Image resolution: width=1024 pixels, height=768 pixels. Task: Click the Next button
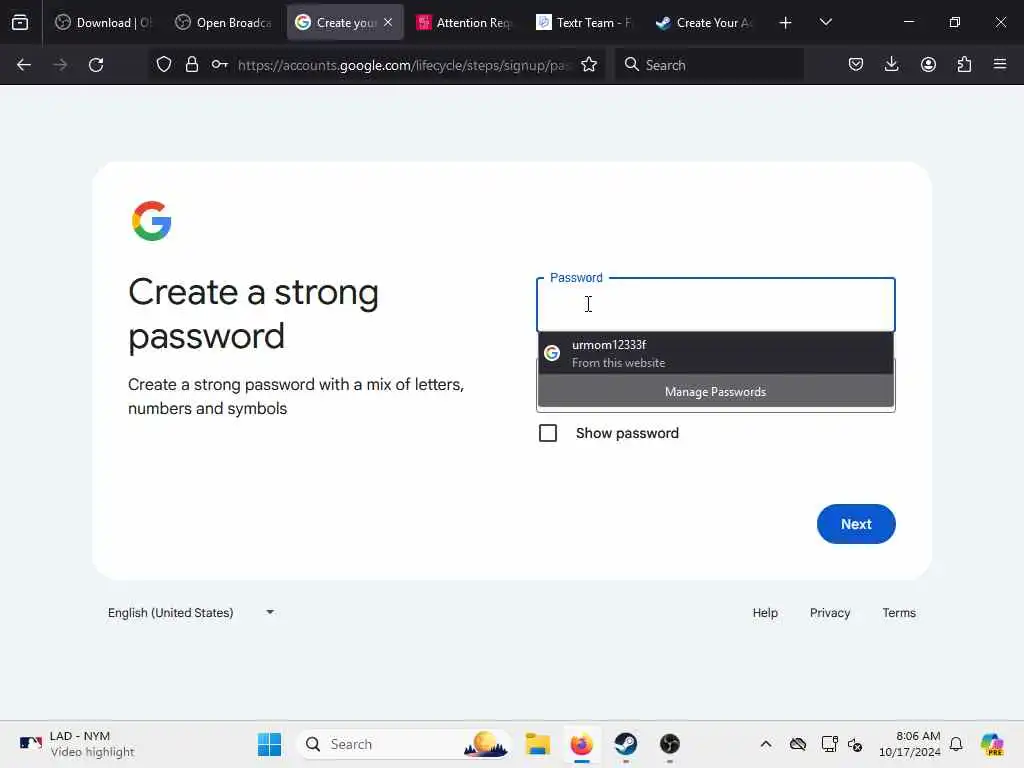pos(856,524)
